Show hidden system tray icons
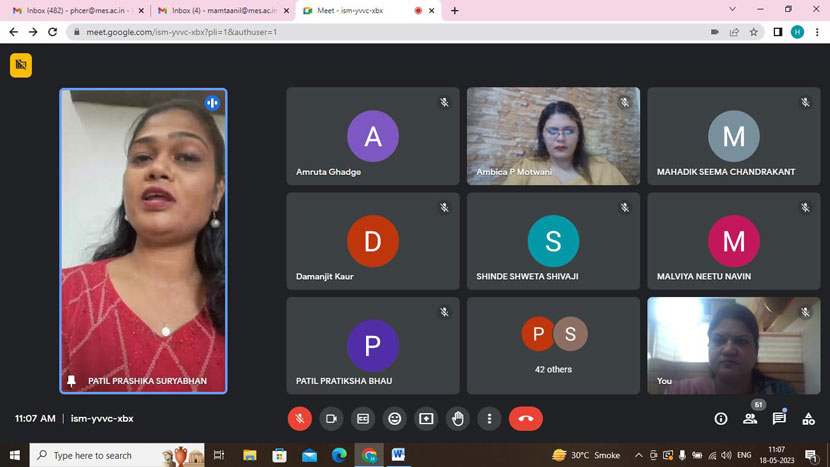Screen dimensions: 830x467 pyautogui.click(x=639, y=455)
